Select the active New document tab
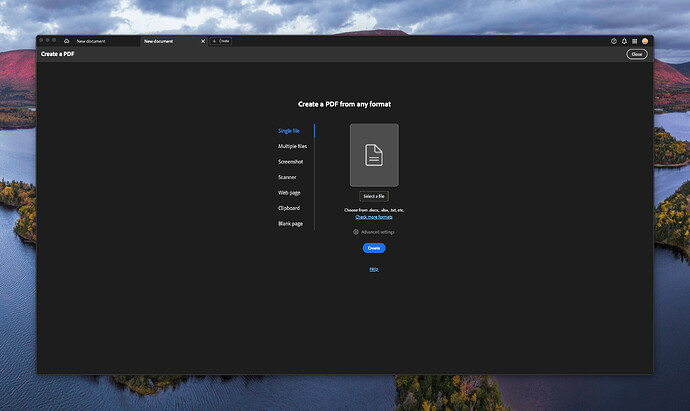Viewport: 690px width, 411px height. click(159, 41)
